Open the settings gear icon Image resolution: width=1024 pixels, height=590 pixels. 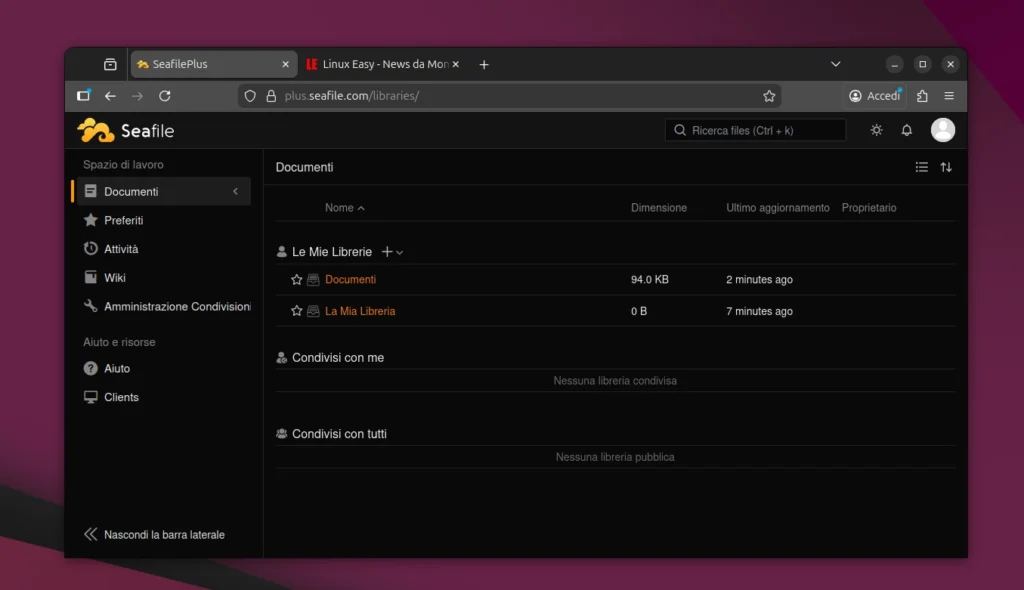(x=876, y=130)
